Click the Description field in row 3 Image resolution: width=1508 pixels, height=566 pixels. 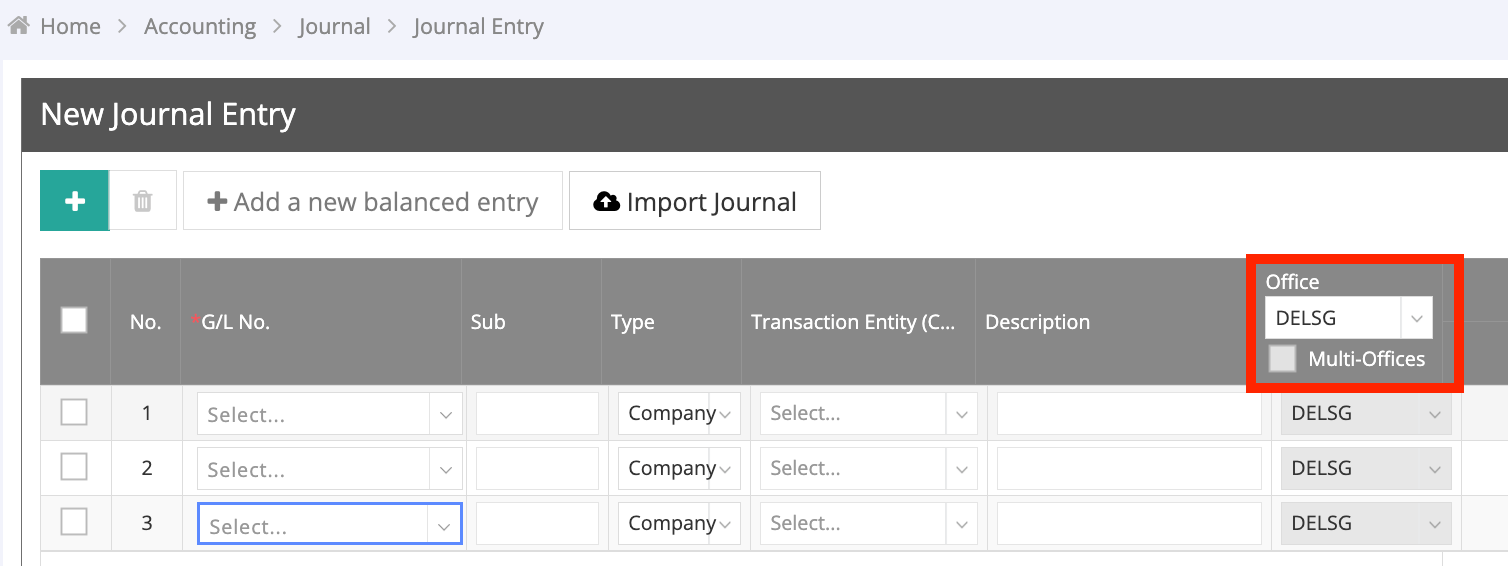1129,523
